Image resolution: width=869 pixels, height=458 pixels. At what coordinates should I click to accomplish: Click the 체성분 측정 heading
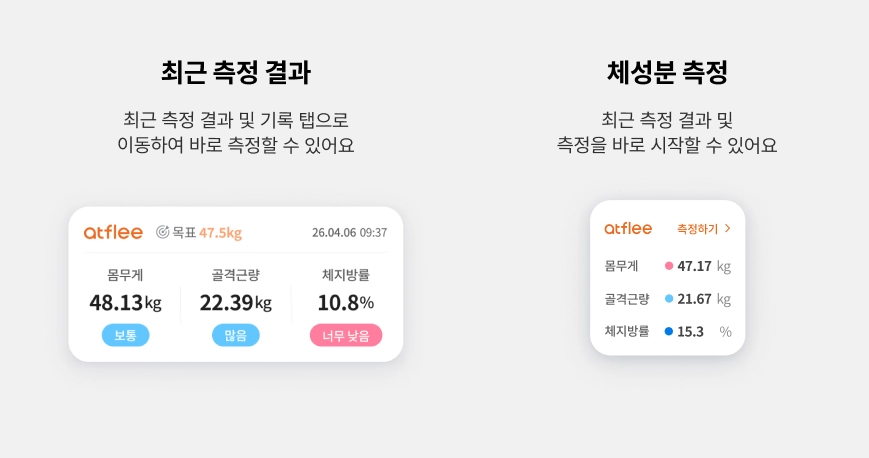click(x=667, y=73)
